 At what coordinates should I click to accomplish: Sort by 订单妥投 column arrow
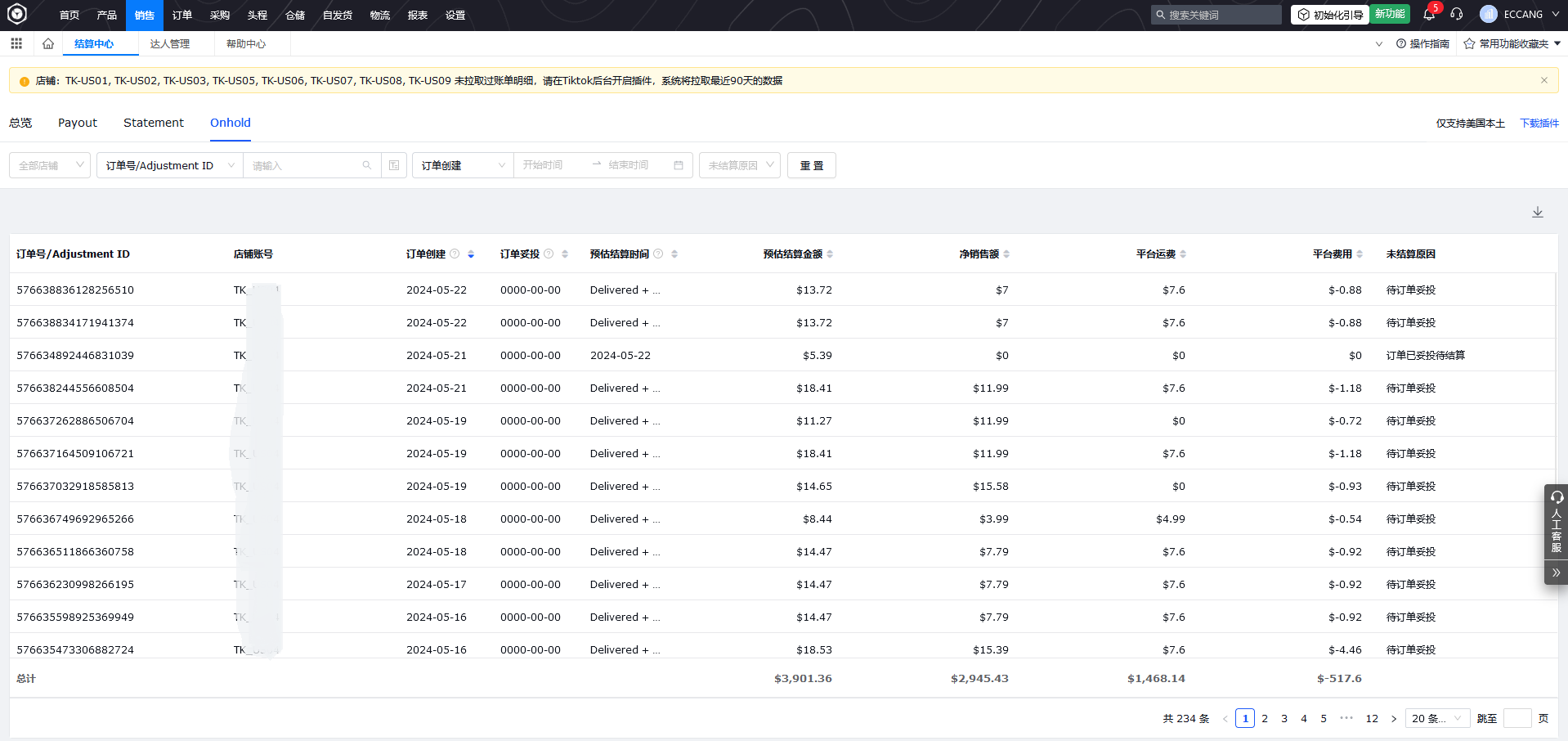click(x=565, y=254)
